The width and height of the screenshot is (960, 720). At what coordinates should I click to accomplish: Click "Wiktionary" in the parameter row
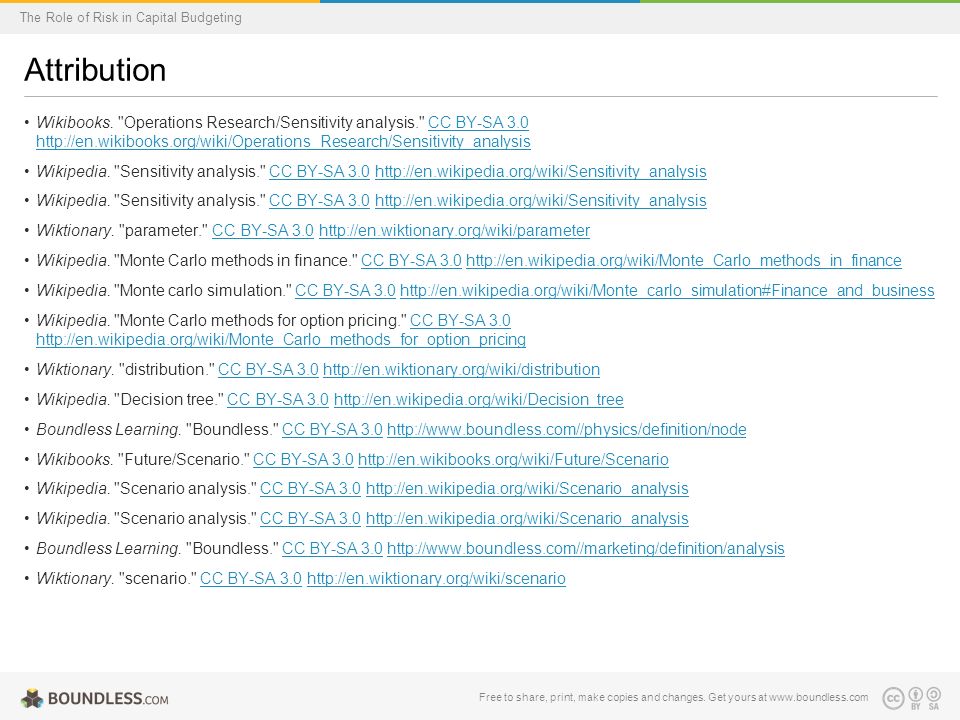click(x=75, y=231)
